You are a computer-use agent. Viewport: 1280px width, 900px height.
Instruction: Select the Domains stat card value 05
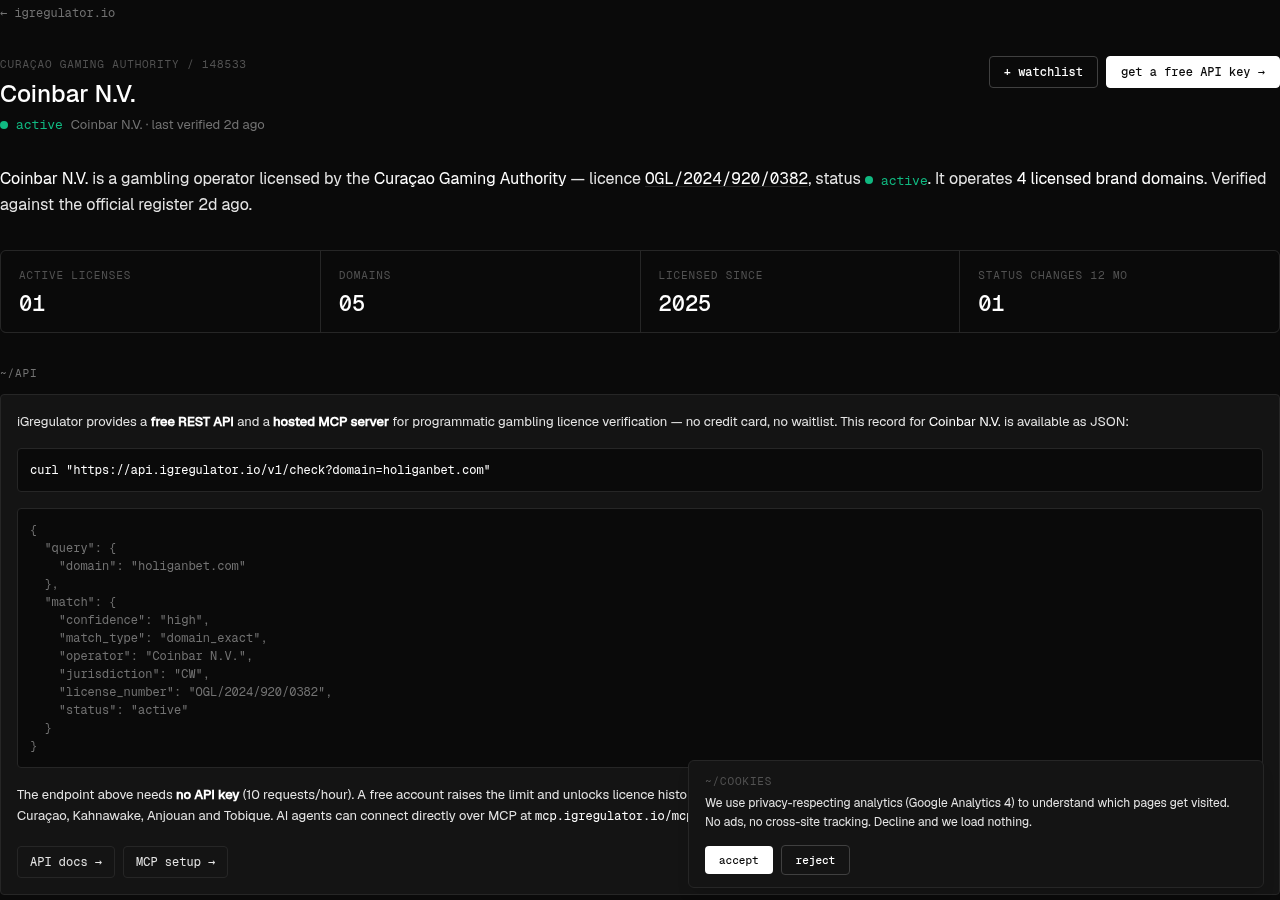pyautogui.click(x=352, y=303)
